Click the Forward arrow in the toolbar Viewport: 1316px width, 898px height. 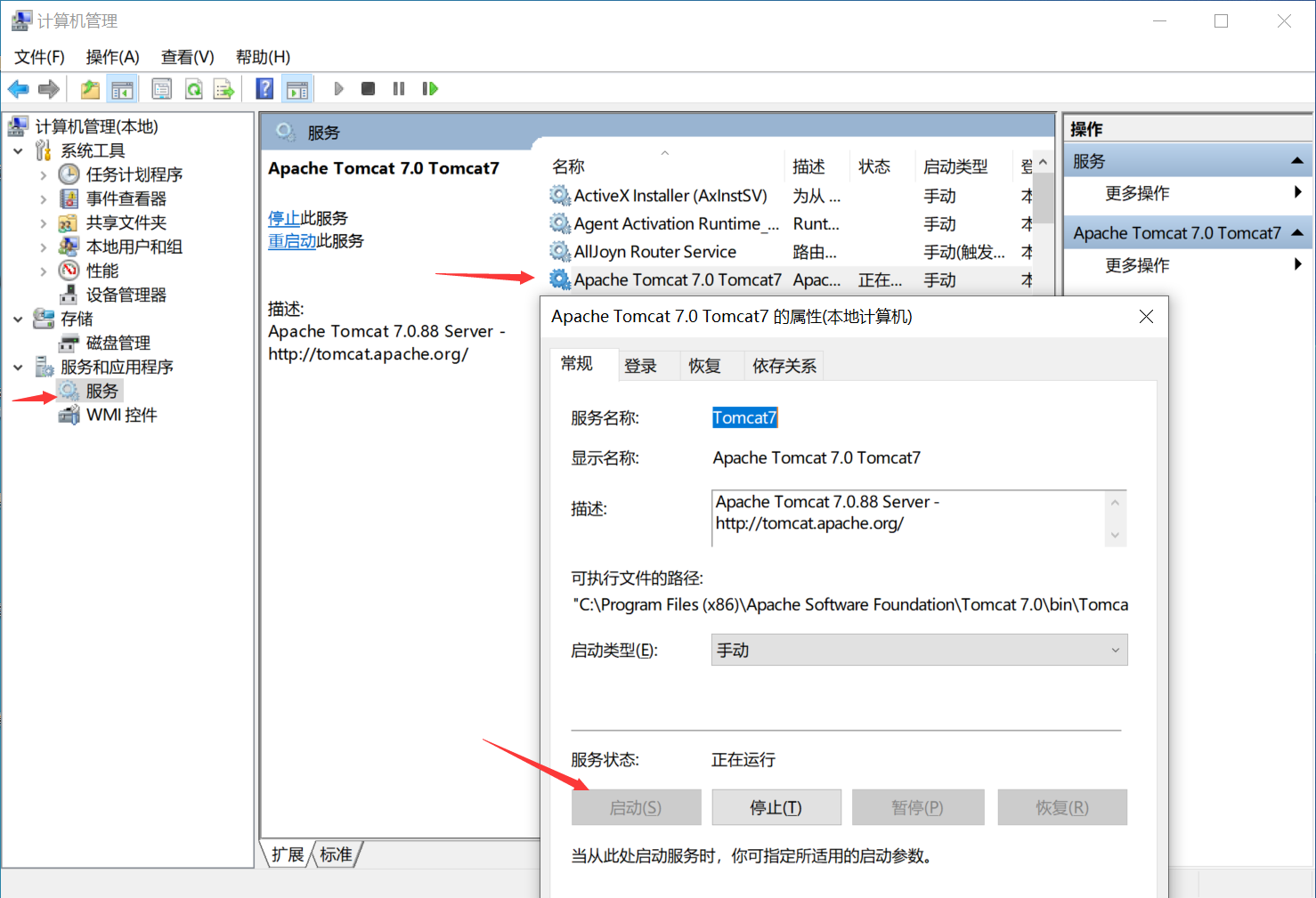tap(49, 89)
